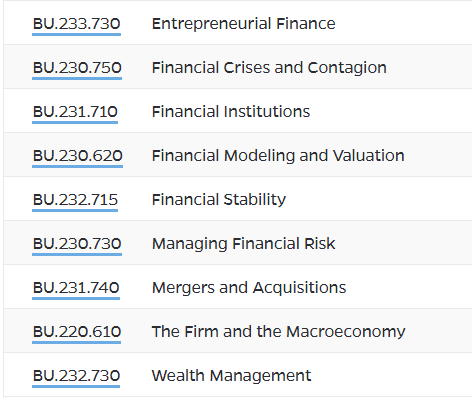The image size is (472, 398).
Task: Open the BU.230.750 course link
Action: pyautogui.click(x=77, y=68)
